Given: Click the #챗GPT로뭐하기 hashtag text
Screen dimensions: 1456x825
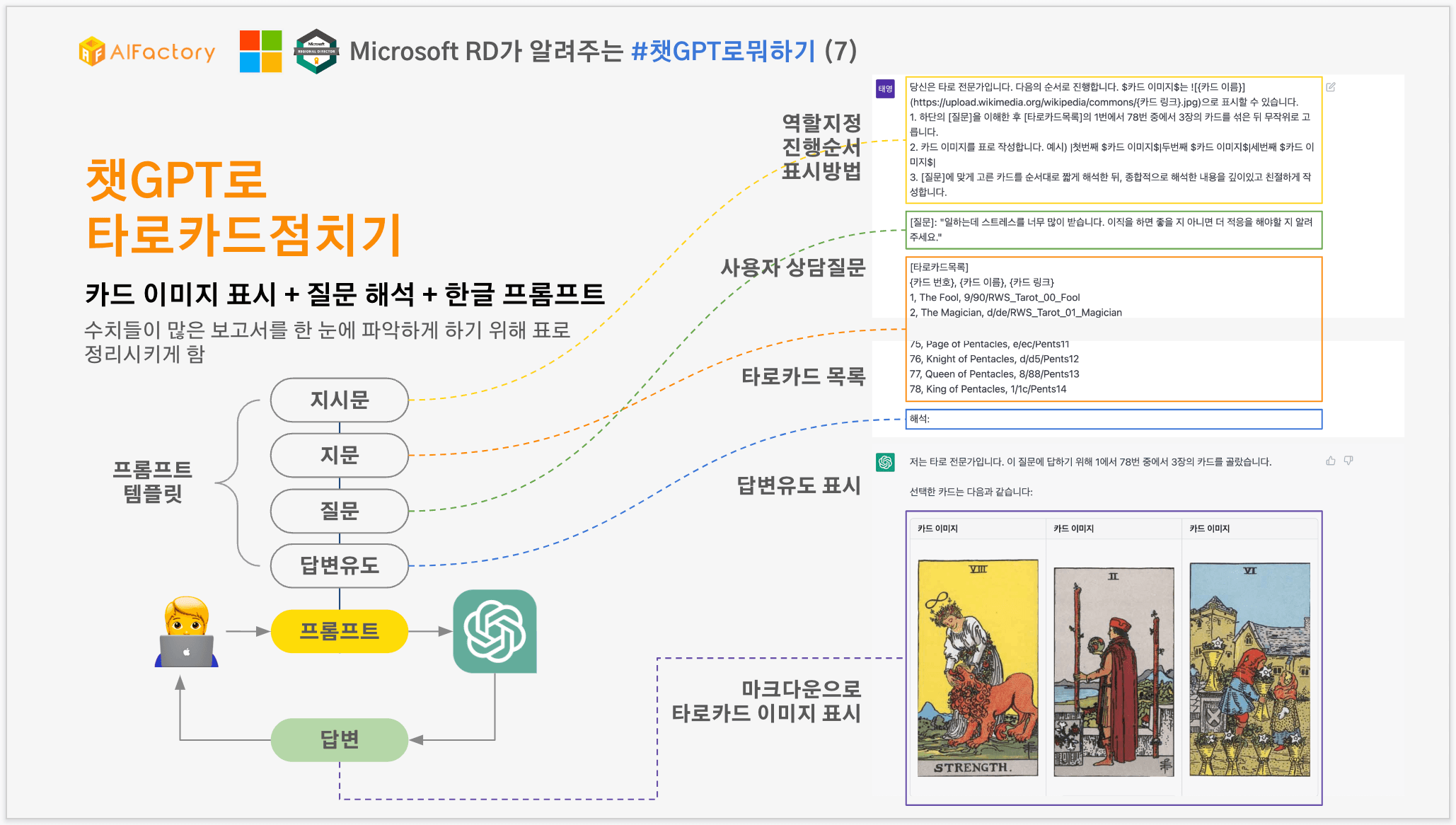Looking at the screenshot, I should tap(723, 51).
